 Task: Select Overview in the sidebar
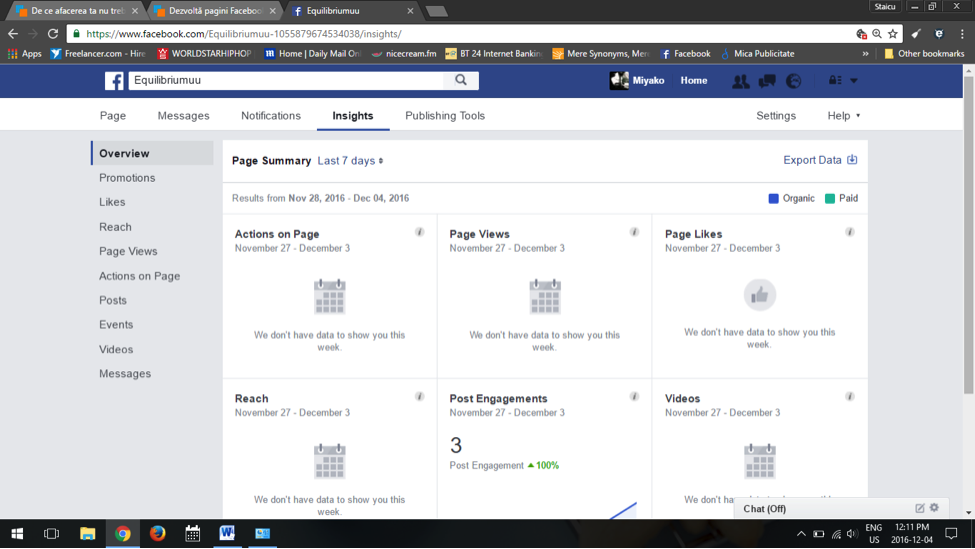coord(152,153)
